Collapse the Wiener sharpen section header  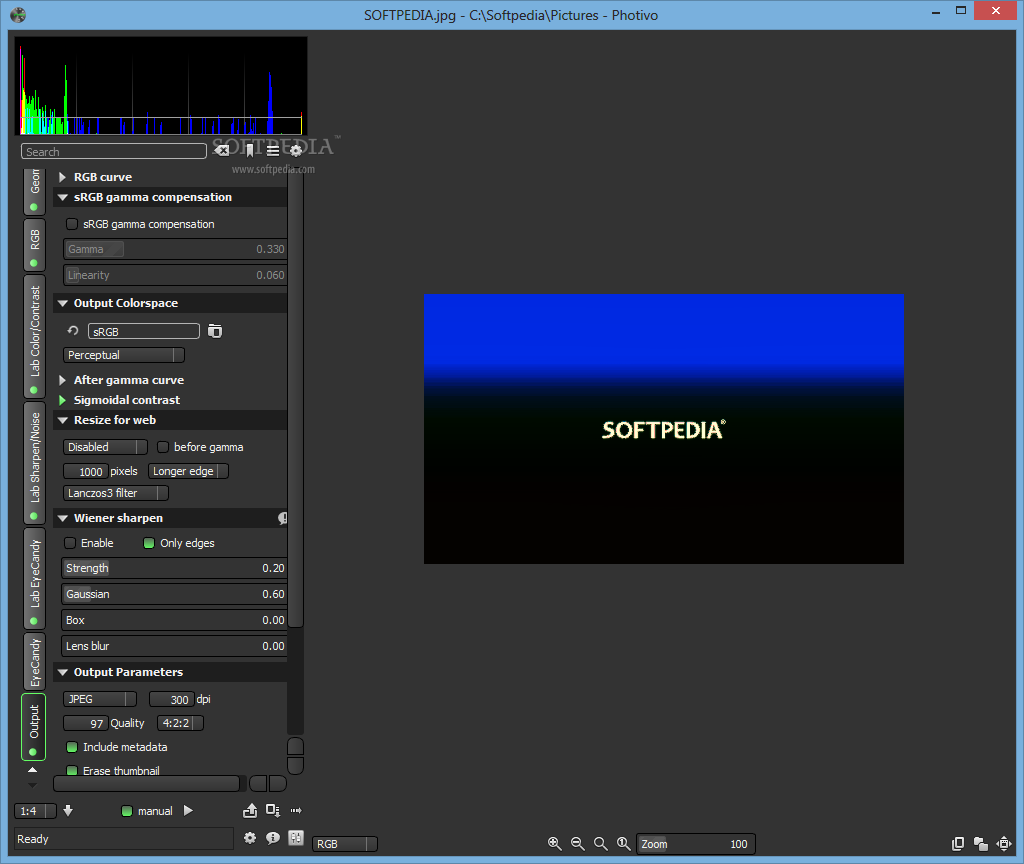tap(118, 518)
